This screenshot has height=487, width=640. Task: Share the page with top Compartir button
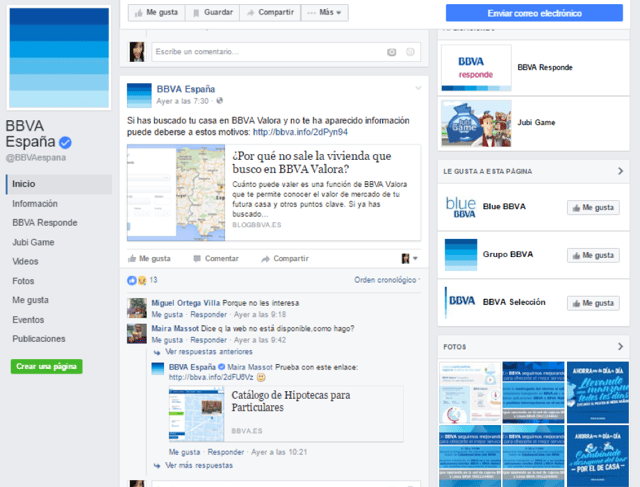coord(270,13)
